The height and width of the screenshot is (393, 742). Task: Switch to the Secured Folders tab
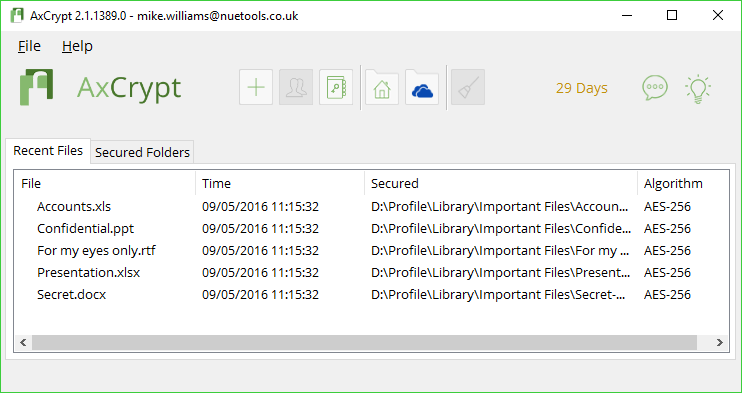click(x=142, y=152)
